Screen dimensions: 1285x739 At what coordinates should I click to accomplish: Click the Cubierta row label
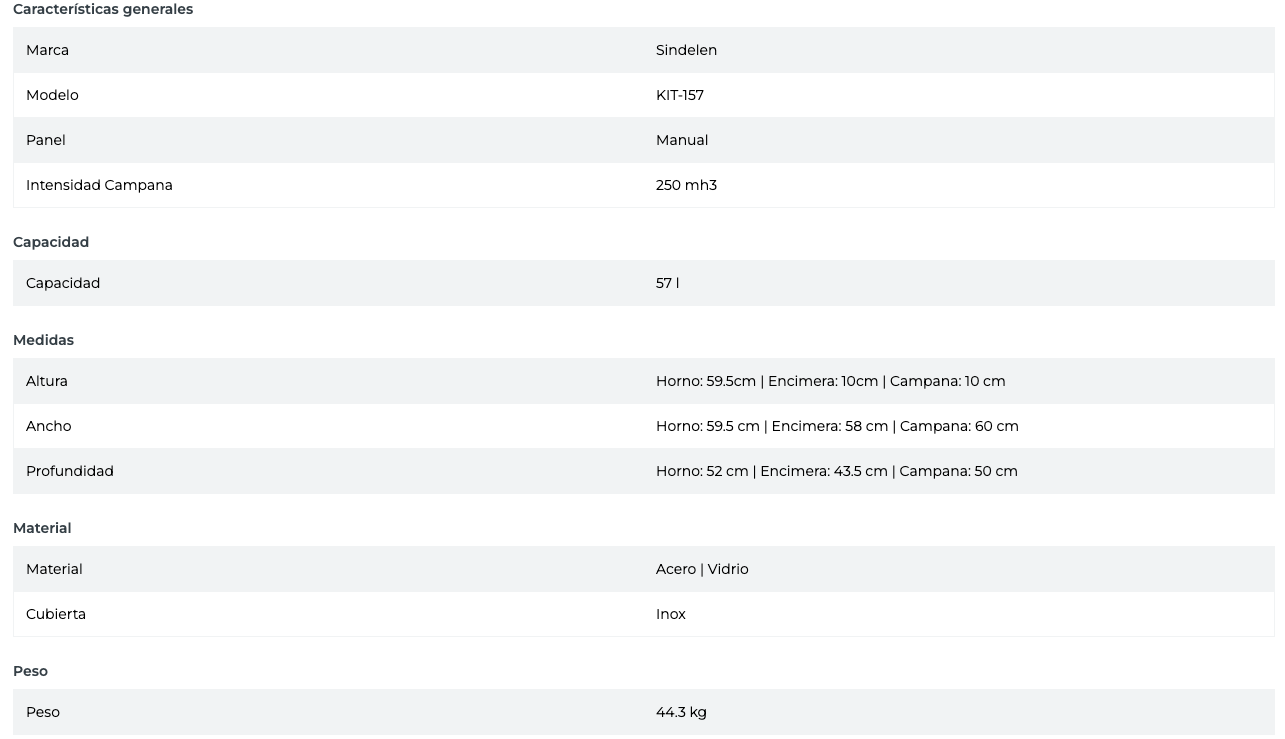coord(56,614)
